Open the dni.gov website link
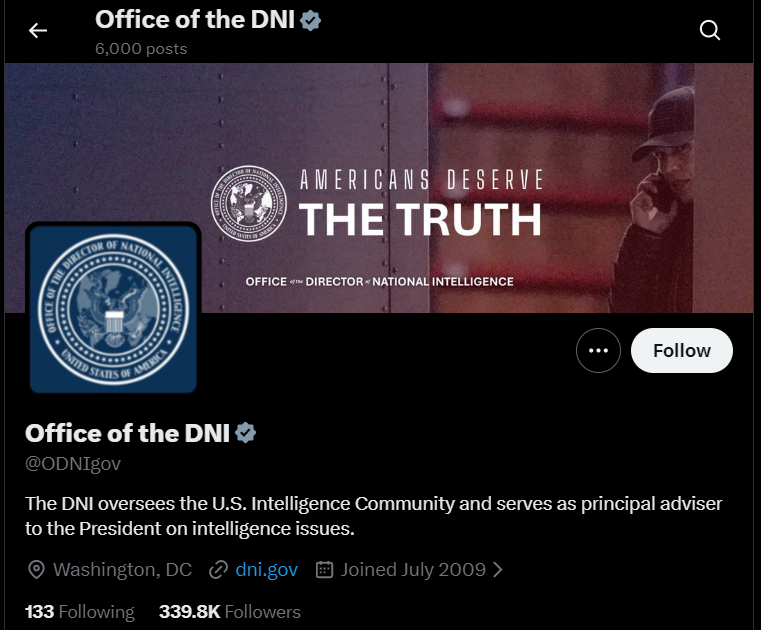 pos(267,570)
